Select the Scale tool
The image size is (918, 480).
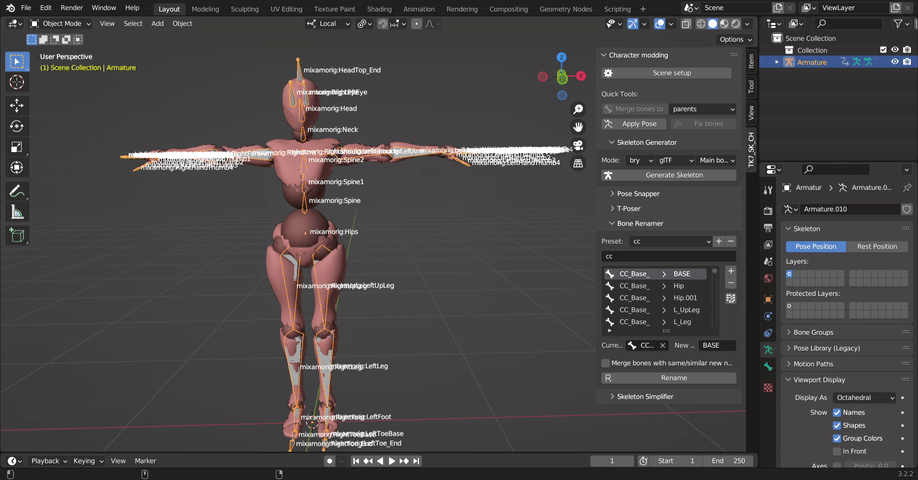[17, 147]
